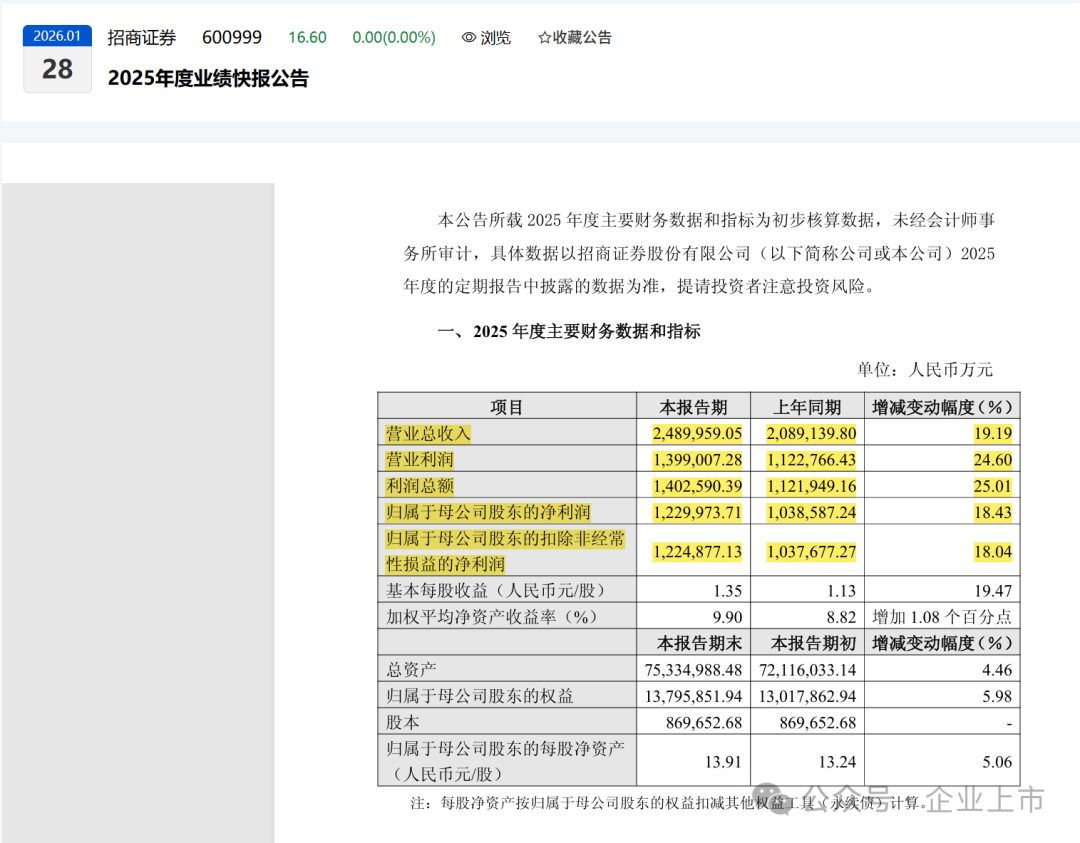Screen dimensions: 1080x843
Task: Click the 总资产 row label
Action: click(411, 669)
